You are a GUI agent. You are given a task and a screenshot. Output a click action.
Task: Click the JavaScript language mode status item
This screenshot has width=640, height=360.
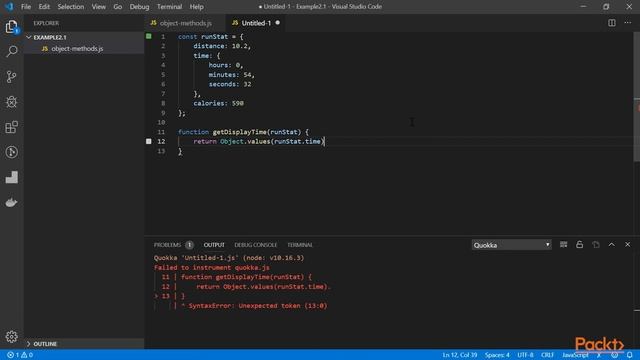coord(575,355)
